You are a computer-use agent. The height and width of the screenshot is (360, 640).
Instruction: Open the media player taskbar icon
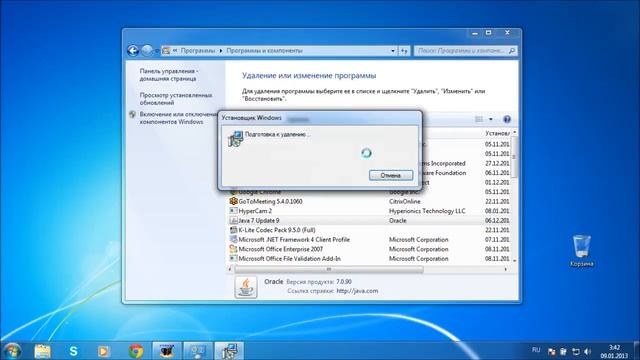coord(104,351)
